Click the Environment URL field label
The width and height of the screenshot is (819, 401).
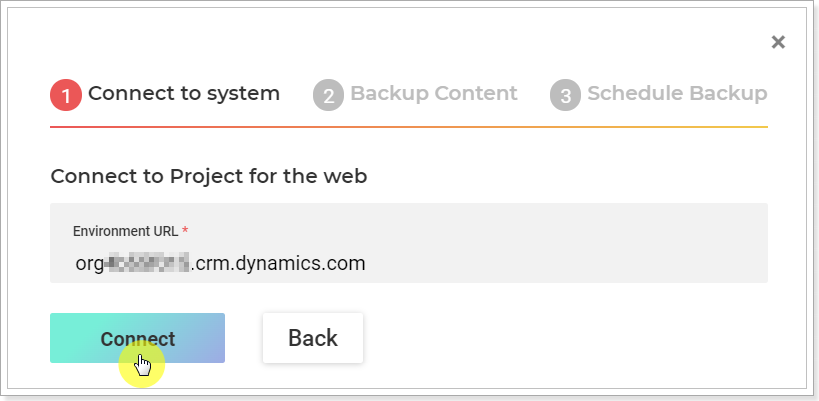coord(125,231)
